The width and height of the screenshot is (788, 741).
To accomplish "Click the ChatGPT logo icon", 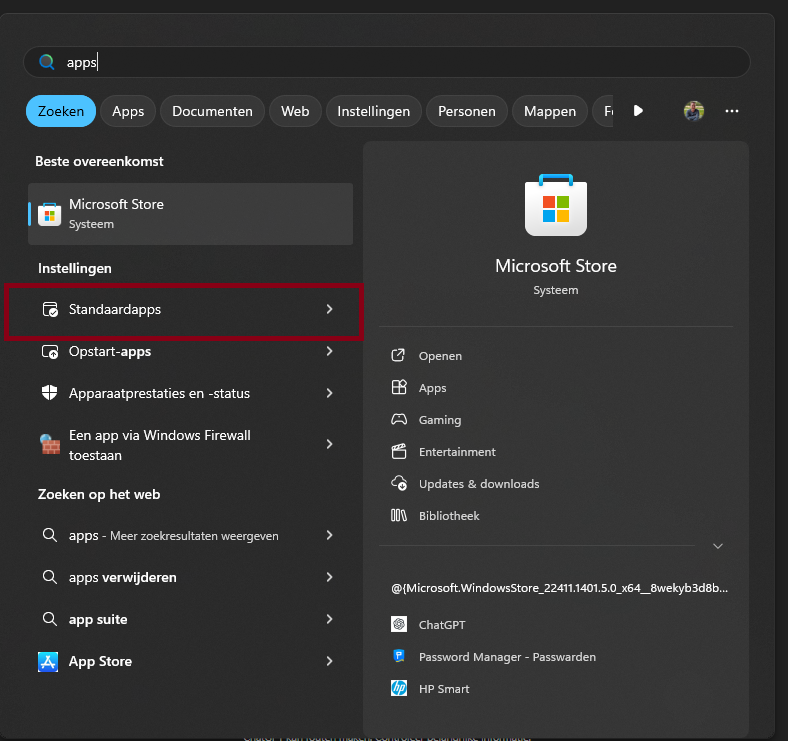I will click(399, 624).
